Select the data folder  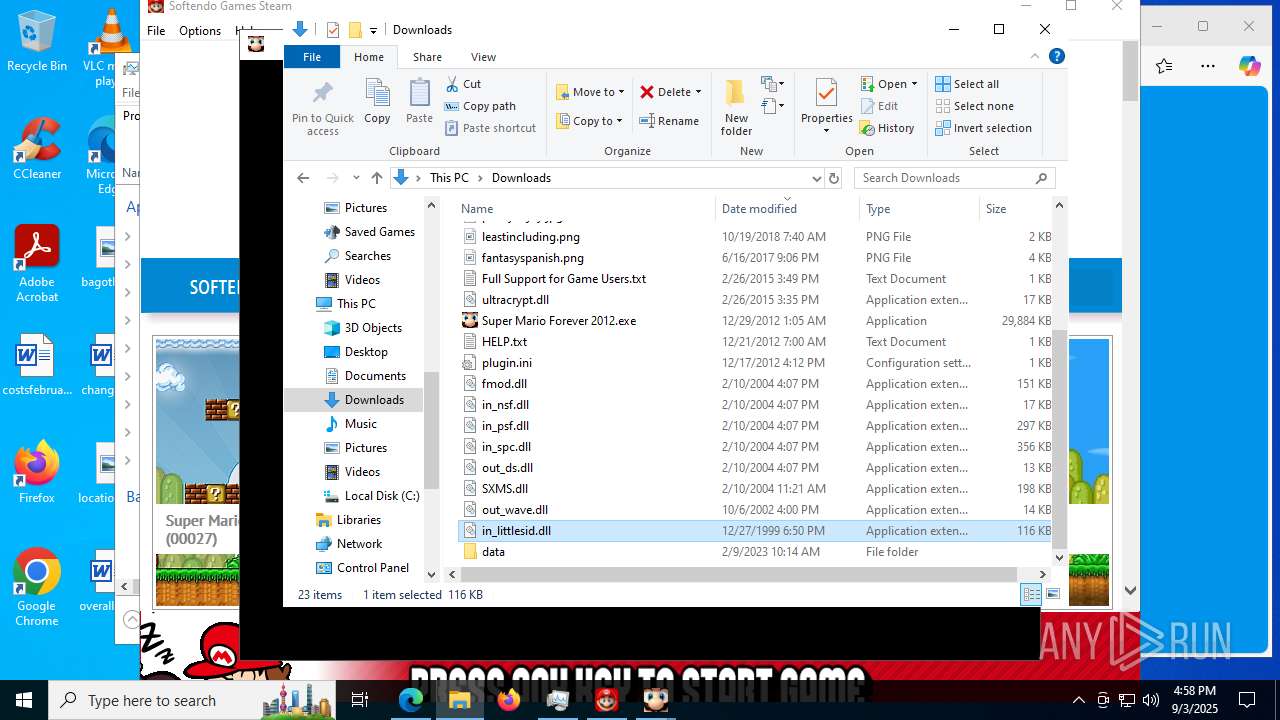(493, 552)
